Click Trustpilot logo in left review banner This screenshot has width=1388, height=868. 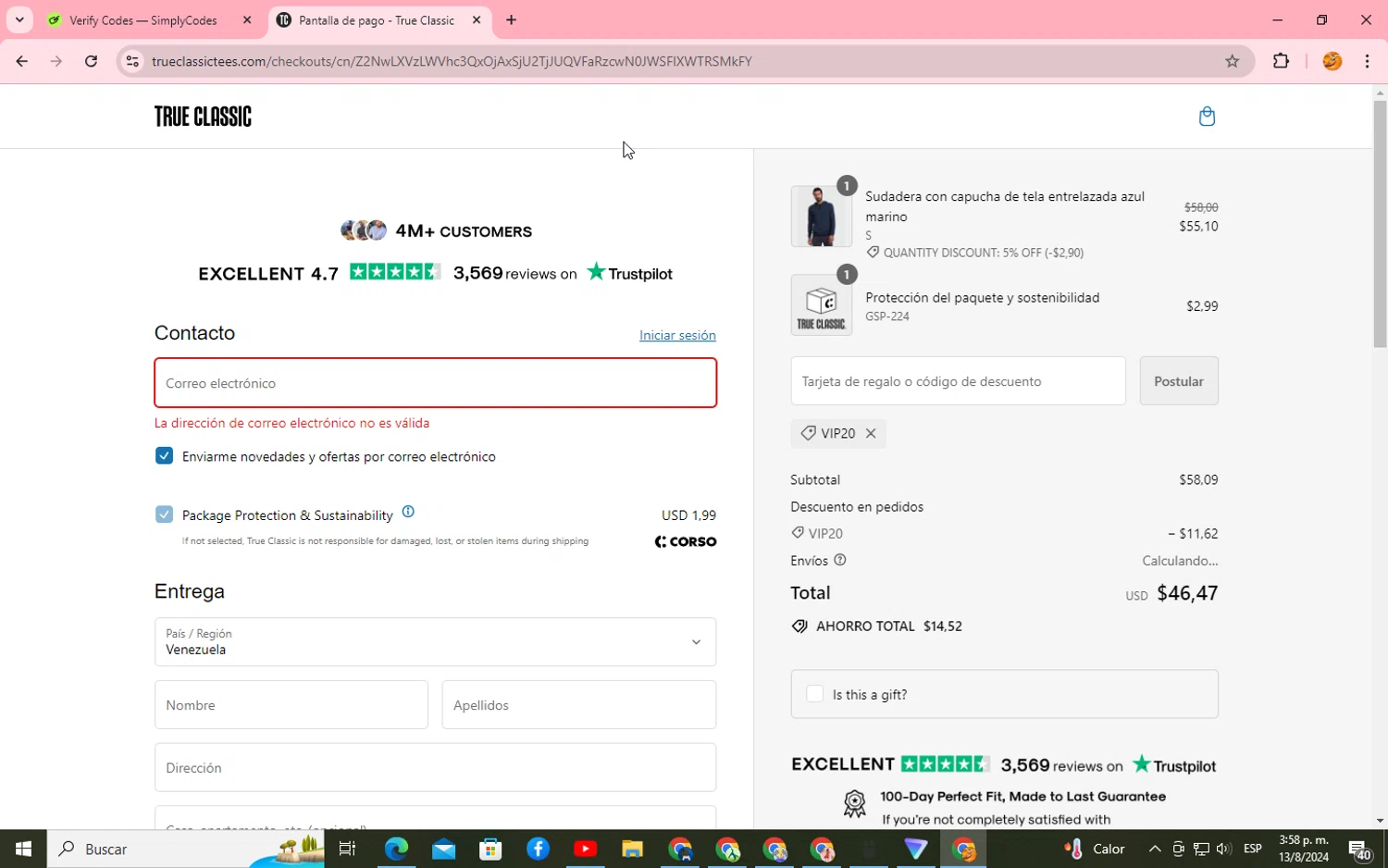[630, 273]
